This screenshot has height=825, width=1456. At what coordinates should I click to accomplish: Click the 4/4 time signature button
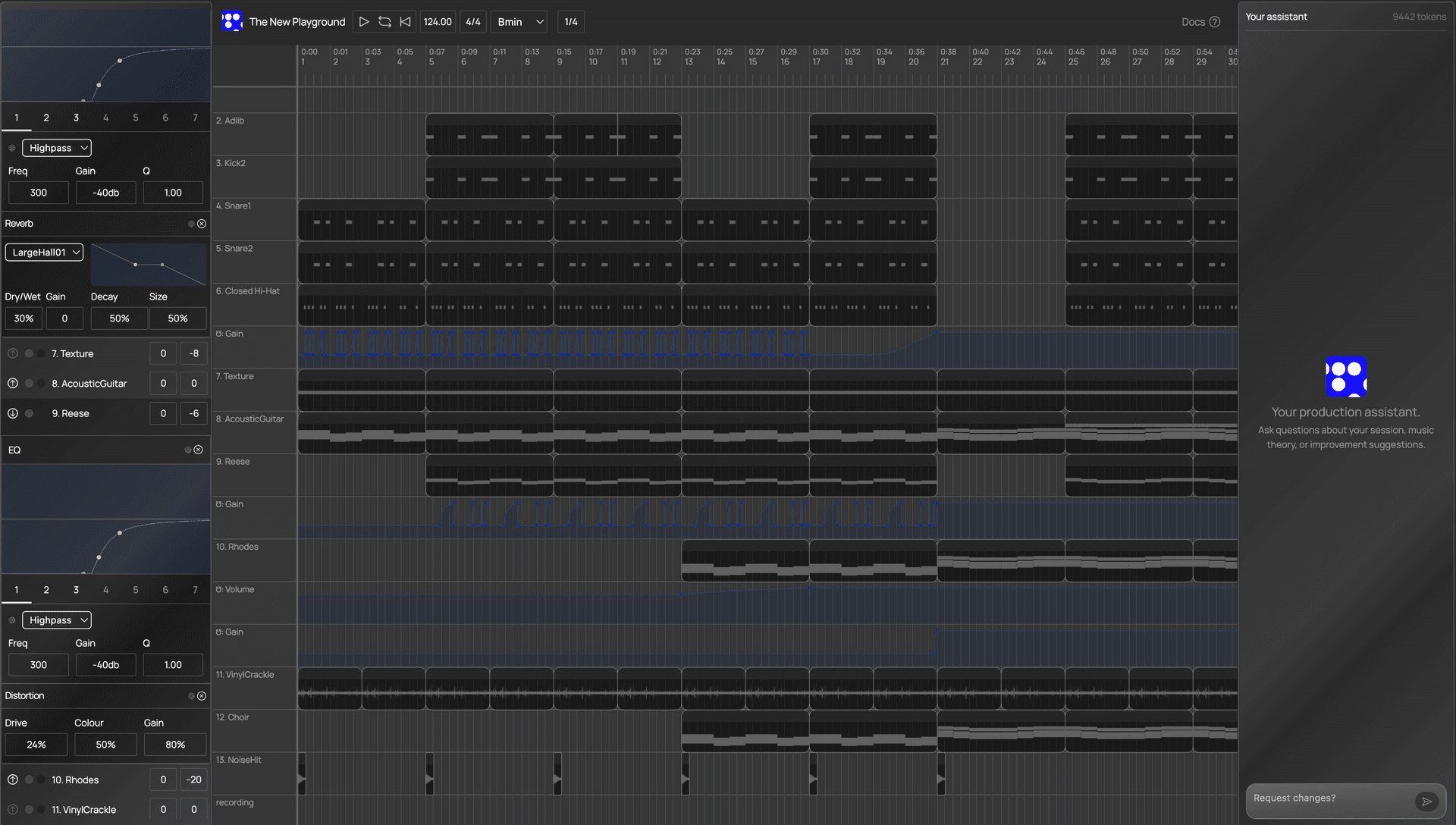(x=472, y=21)
